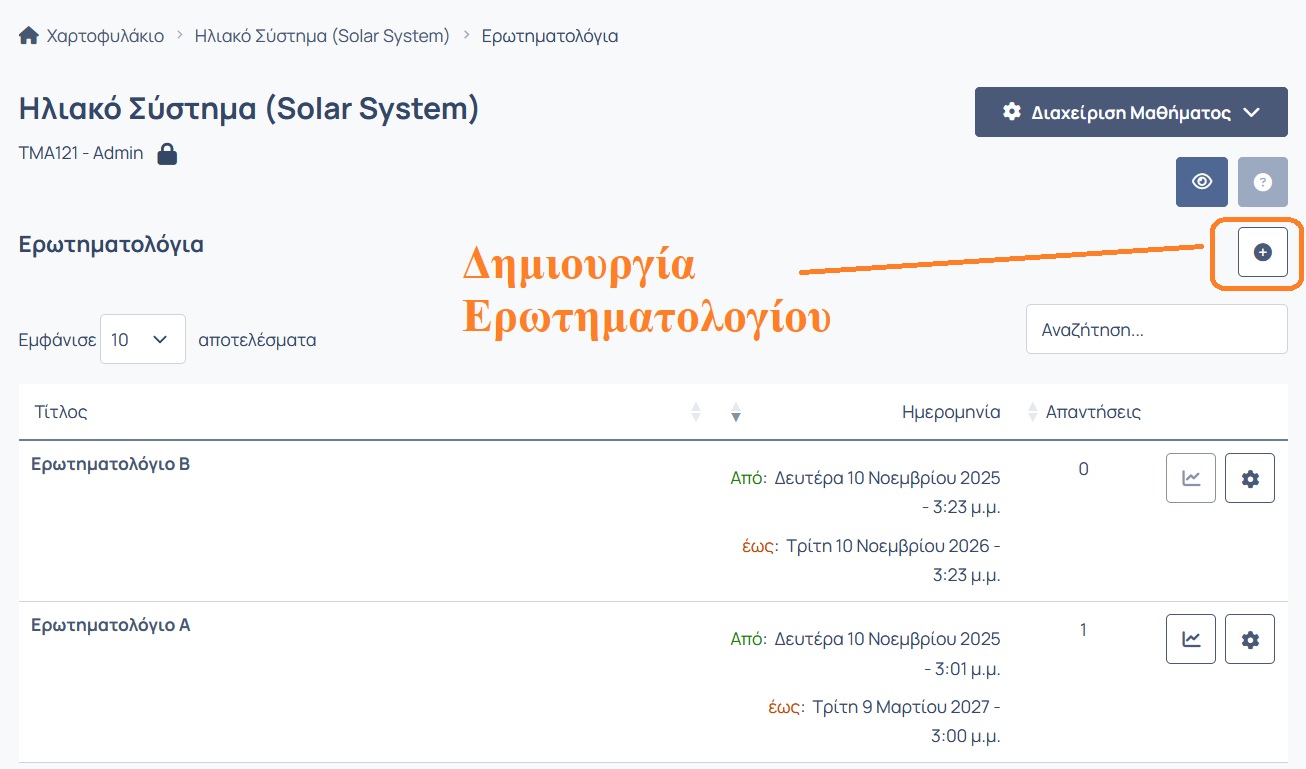
Task: Click the plus icon to create questionnaire
Action: [x=1262, y=252]
